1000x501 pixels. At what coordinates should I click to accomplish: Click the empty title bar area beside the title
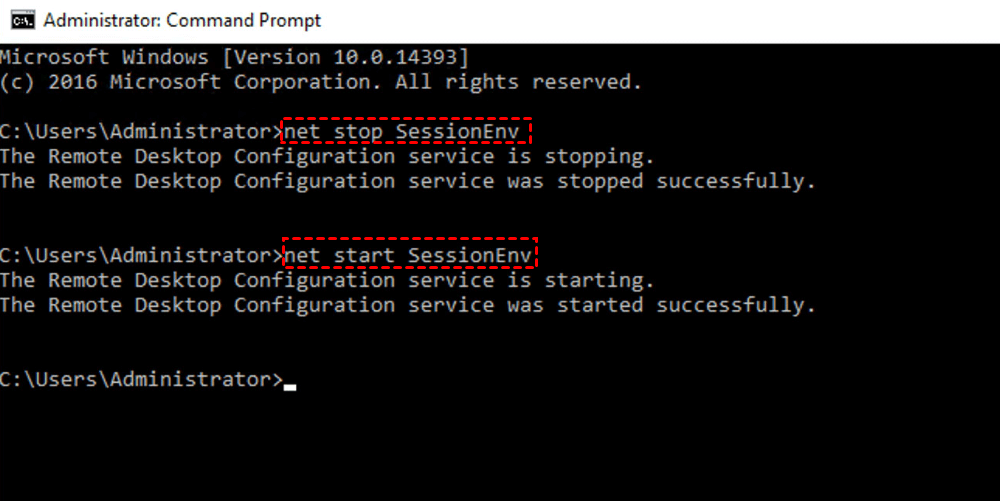(x=650, y=20)
